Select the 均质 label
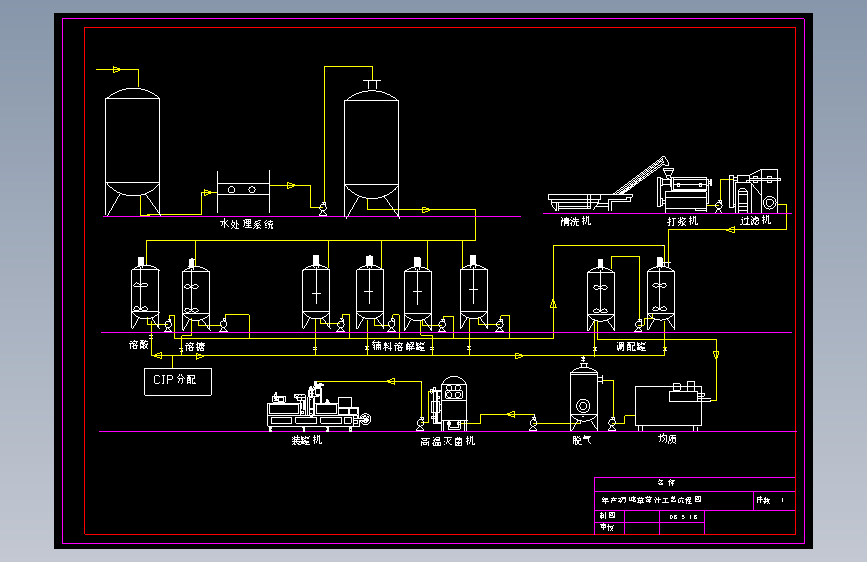This screenshot has height=562, width=867. pyautogui.click(x=667, y=439)
